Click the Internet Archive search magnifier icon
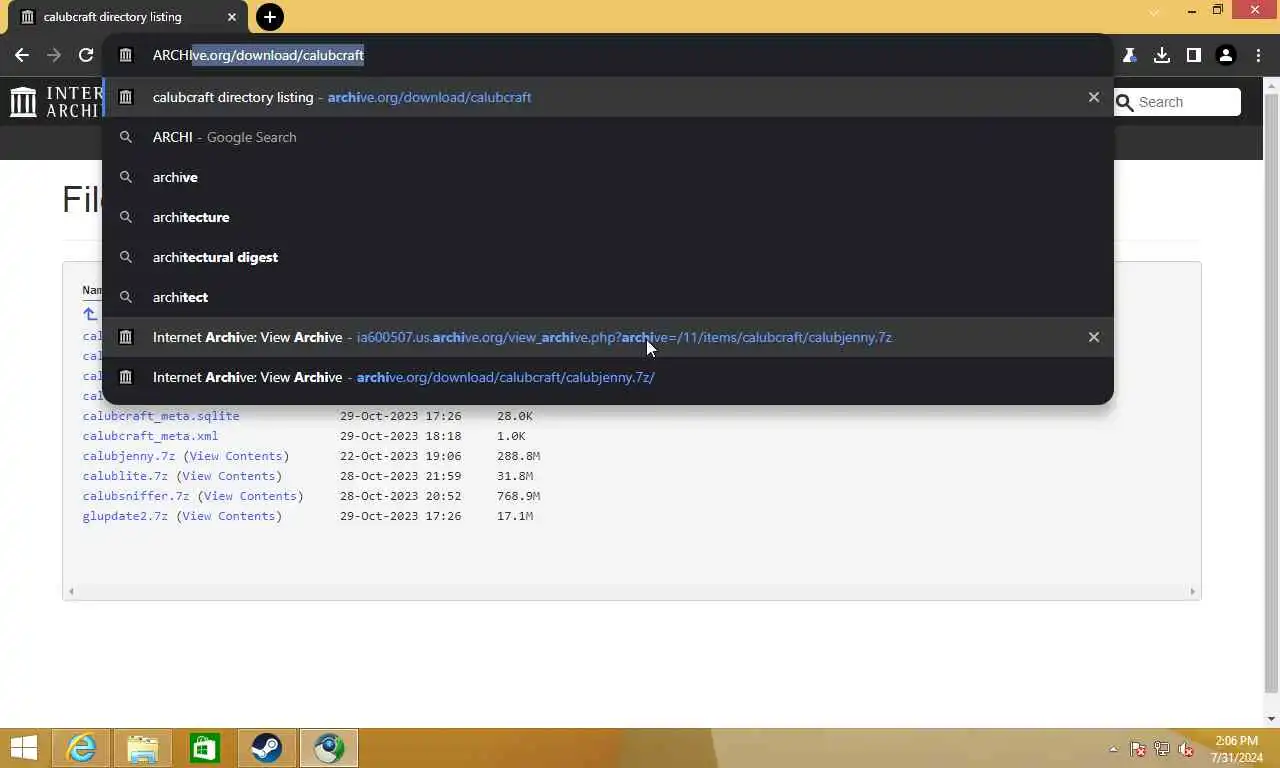Viewport: 1280px width, 768px height. [x=1124, y=102]
